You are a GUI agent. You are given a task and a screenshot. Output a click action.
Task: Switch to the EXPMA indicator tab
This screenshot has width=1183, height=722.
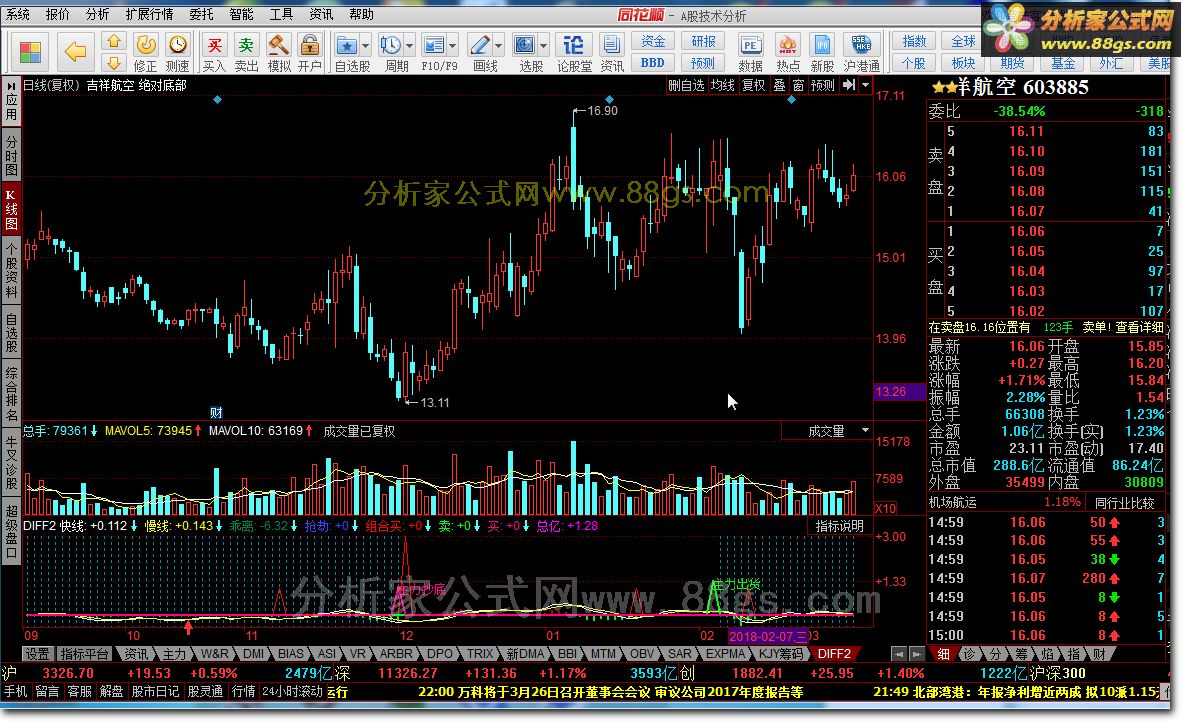(725, 654)
